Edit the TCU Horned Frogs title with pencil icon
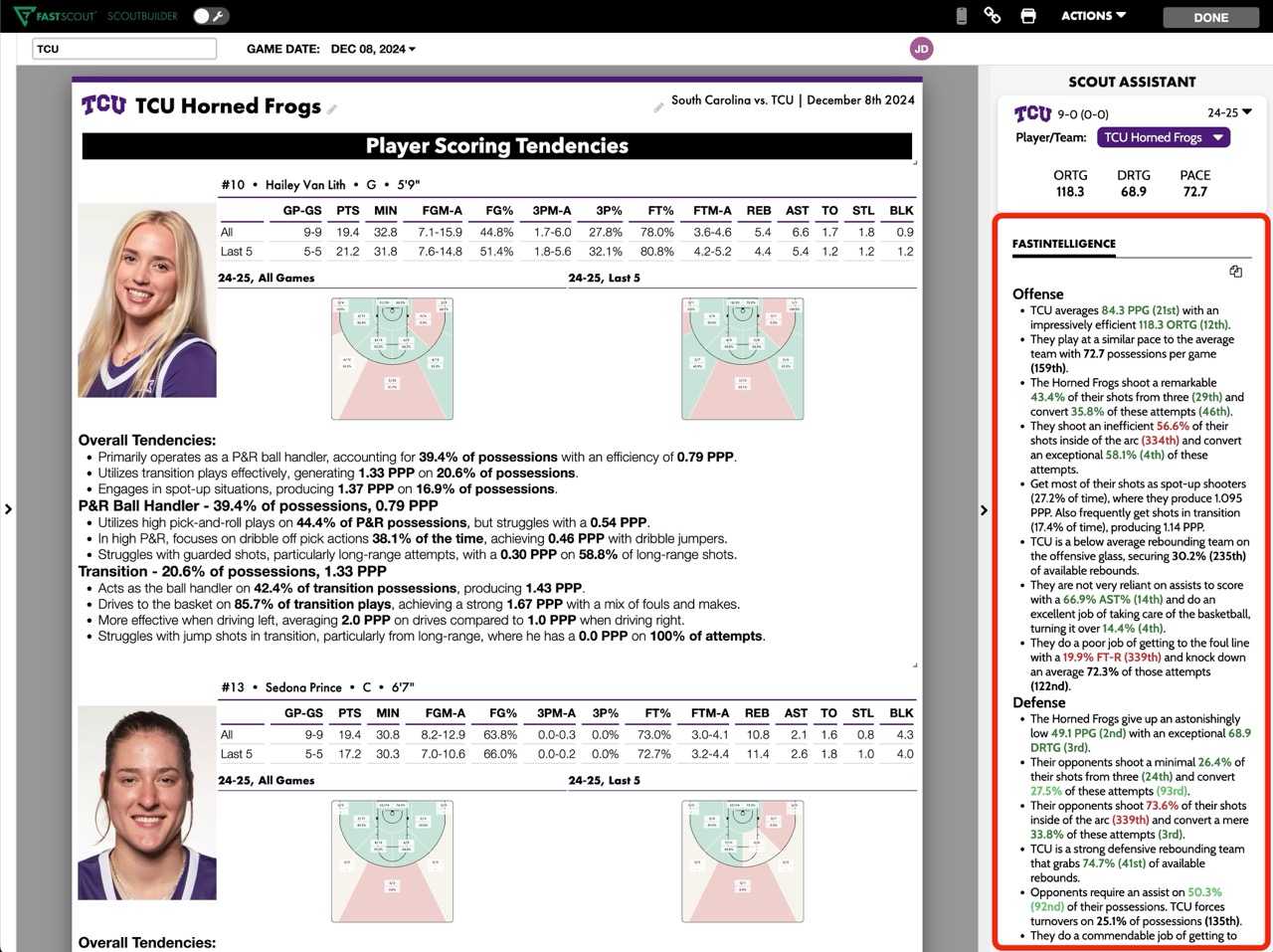 [x=332, y=109]
